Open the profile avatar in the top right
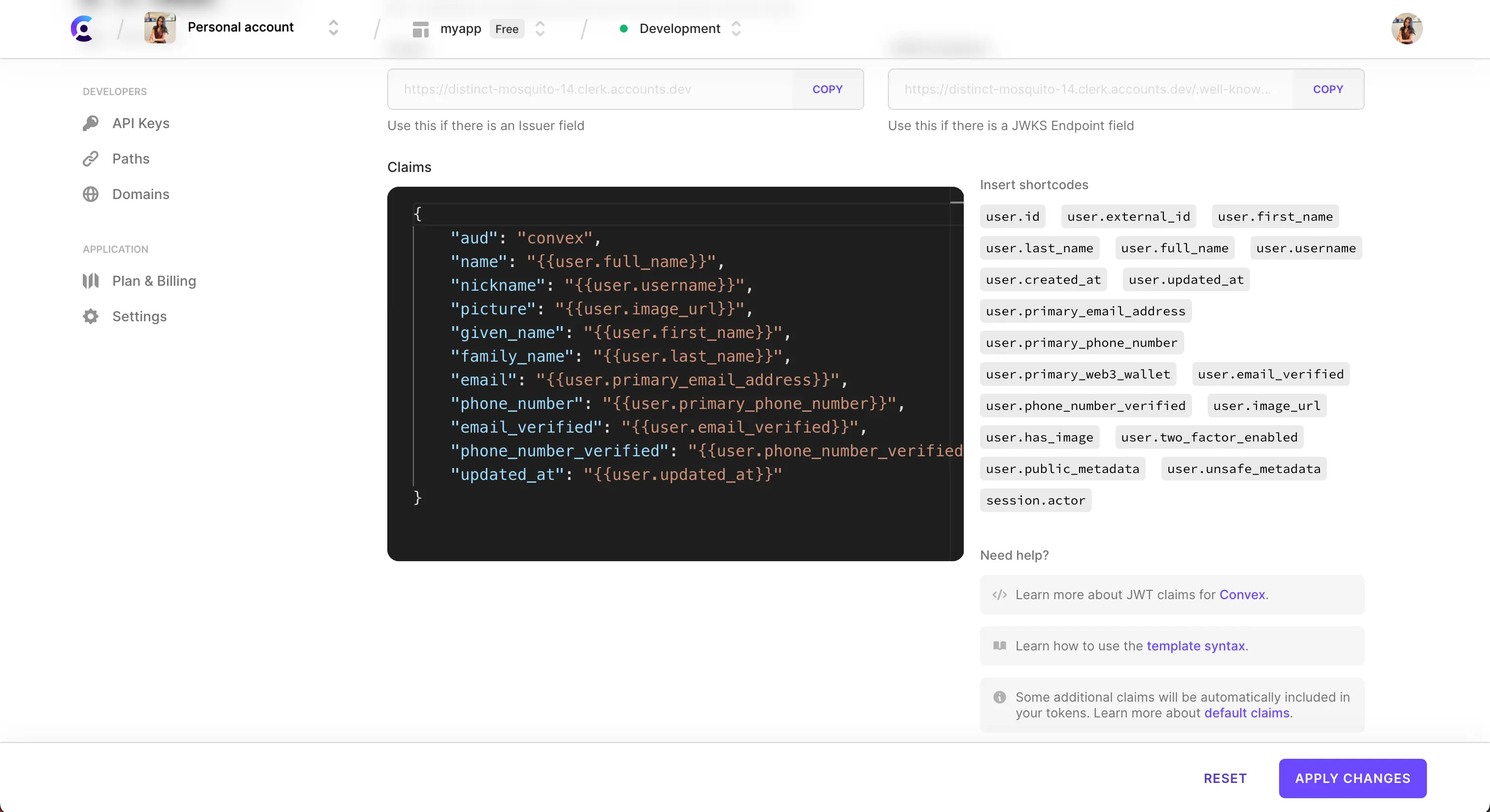This screenshot has height=812, width=1490. coord(1407,29)
